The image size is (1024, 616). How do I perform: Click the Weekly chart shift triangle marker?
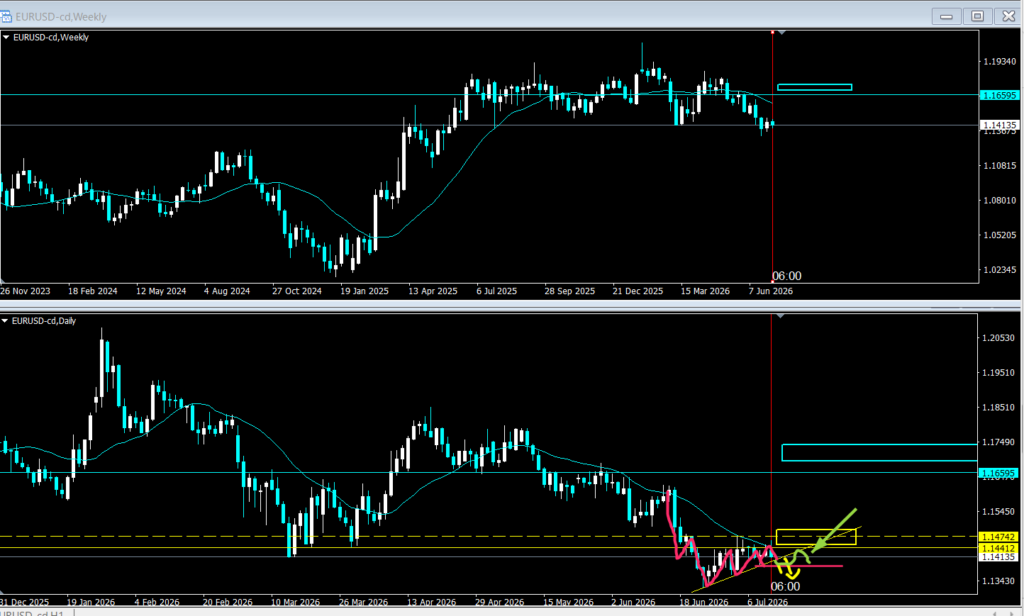[x=782, y=32]
